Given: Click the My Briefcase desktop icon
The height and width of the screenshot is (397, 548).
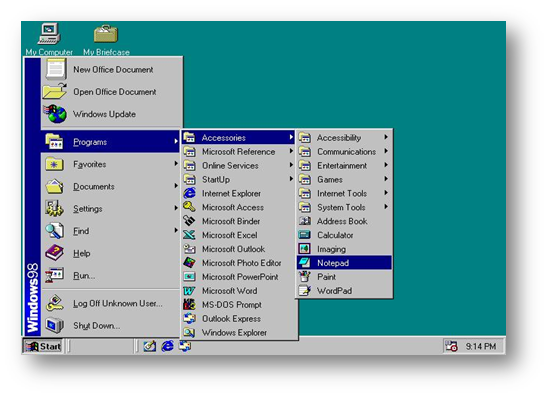Looking at the screenshot, I should click(106, 34).
